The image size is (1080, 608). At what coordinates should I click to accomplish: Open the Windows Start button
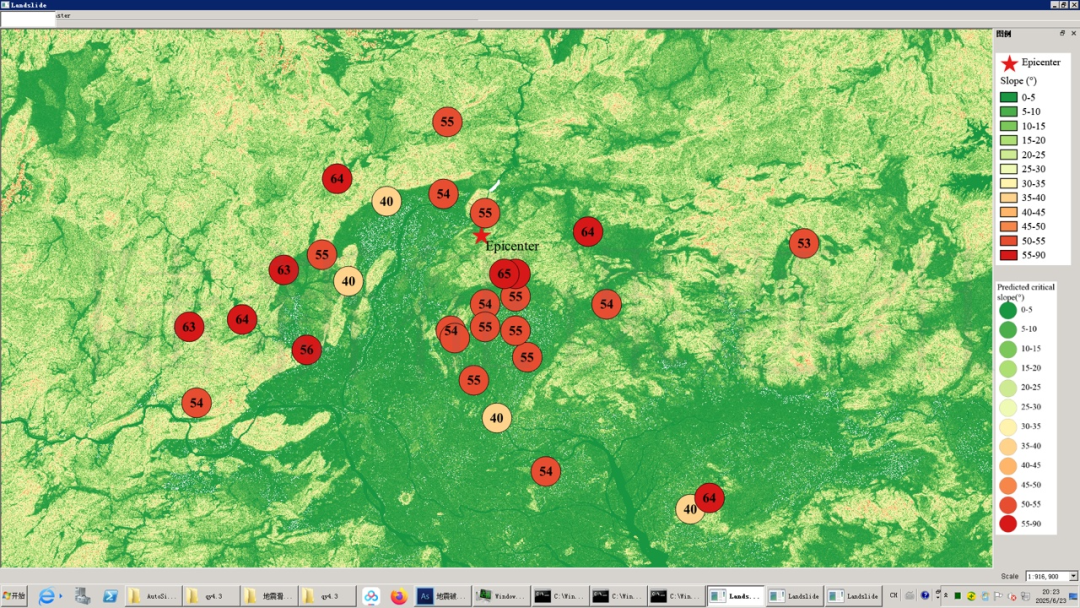click(15, 597)
